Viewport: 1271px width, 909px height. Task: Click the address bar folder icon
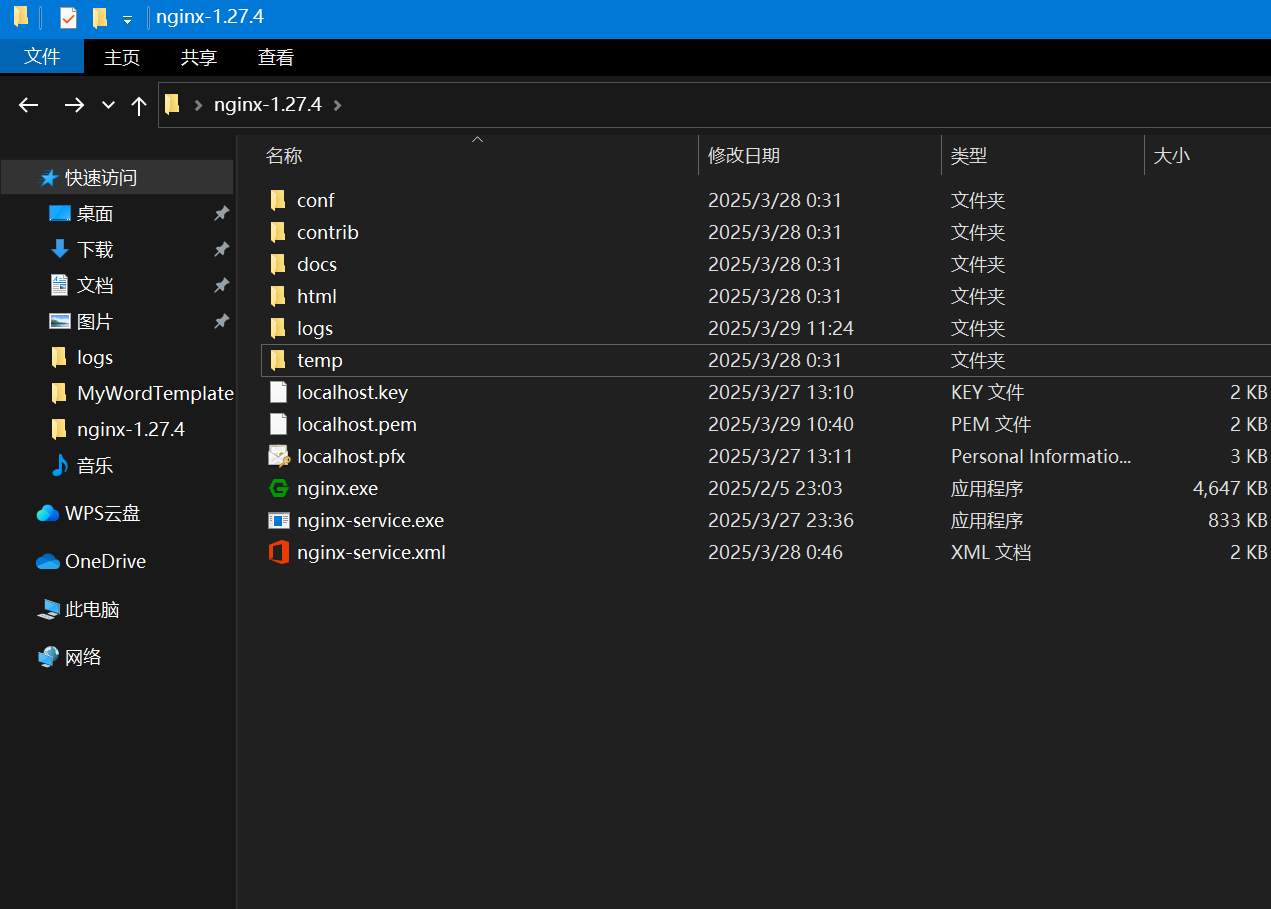172,104
